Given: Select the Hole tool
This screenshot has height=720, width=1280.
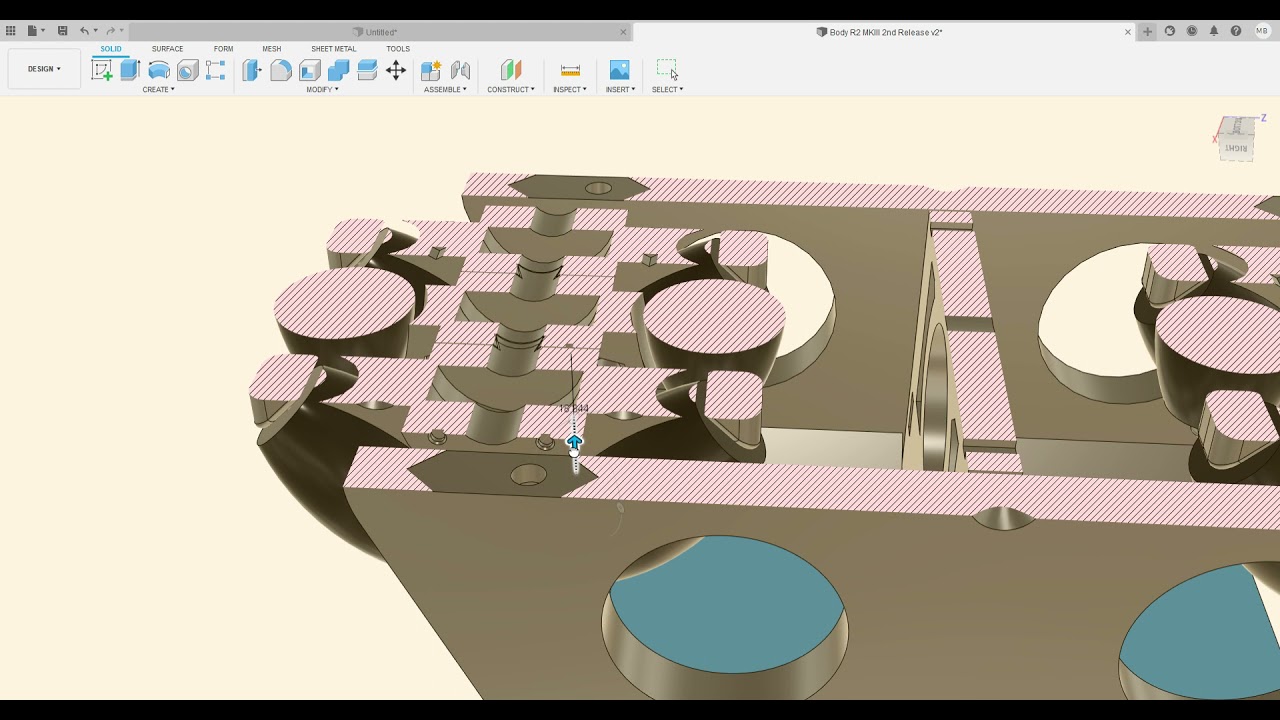Looking at the screenshot, I should (187, 70).
